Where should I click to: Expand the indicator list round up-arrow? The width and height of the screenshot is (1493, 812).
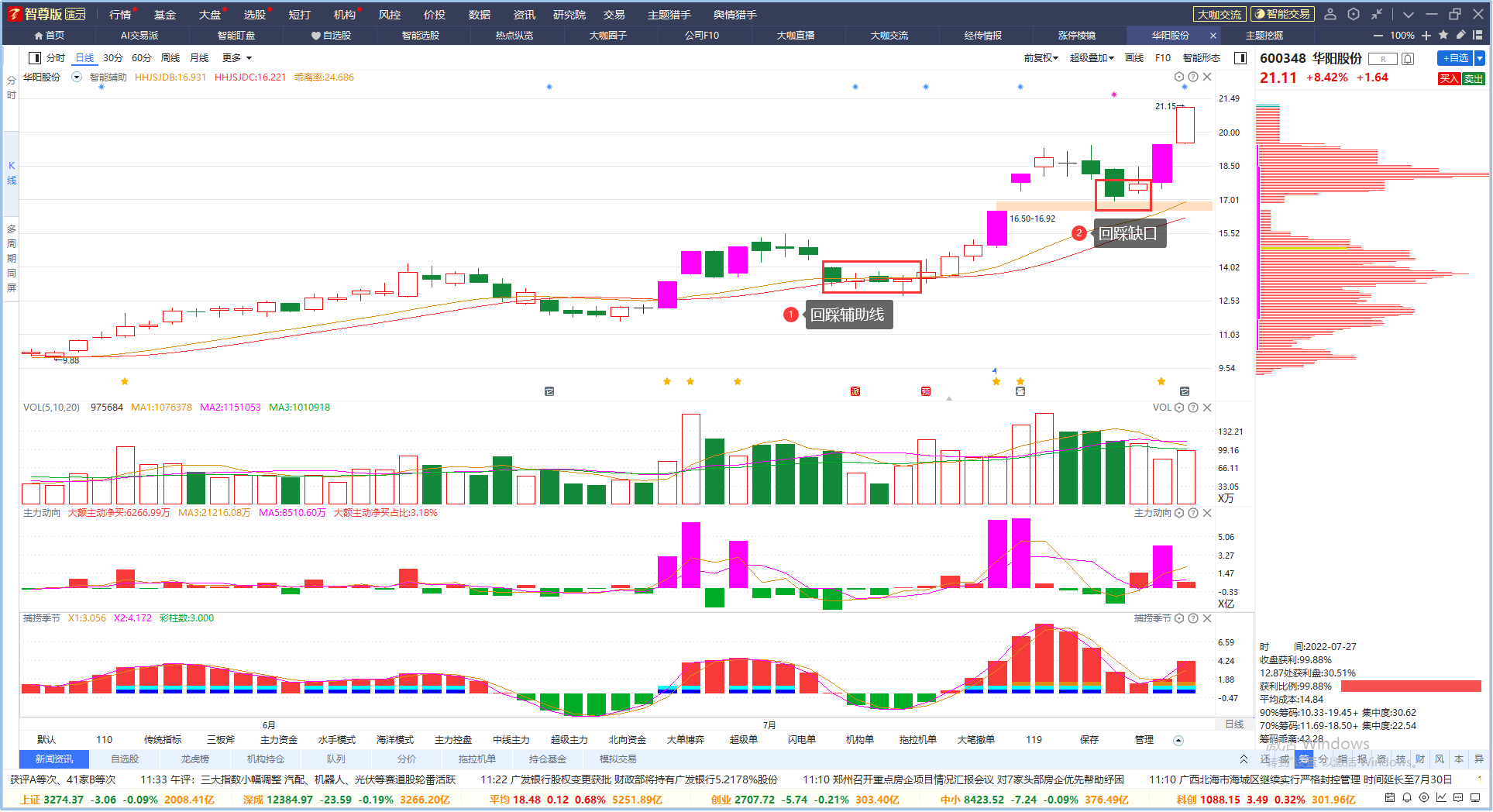[1178, 740]
